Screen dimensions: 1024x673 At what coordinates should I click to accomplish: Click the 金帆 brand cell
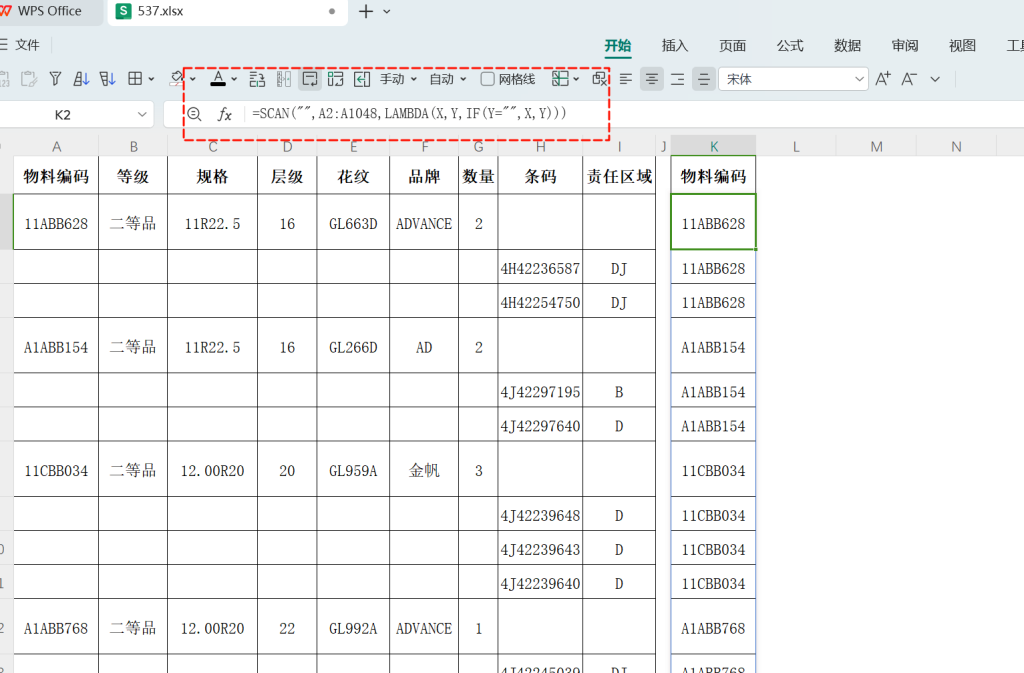point(424,471)
